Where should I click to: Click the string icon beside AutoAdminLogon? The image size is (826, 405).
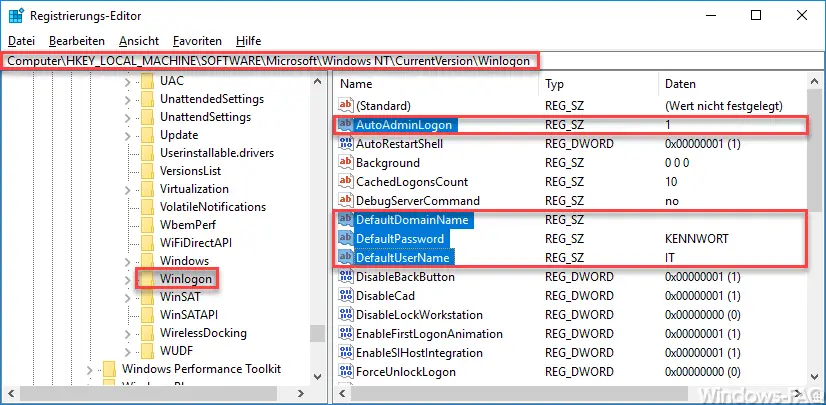346,125
